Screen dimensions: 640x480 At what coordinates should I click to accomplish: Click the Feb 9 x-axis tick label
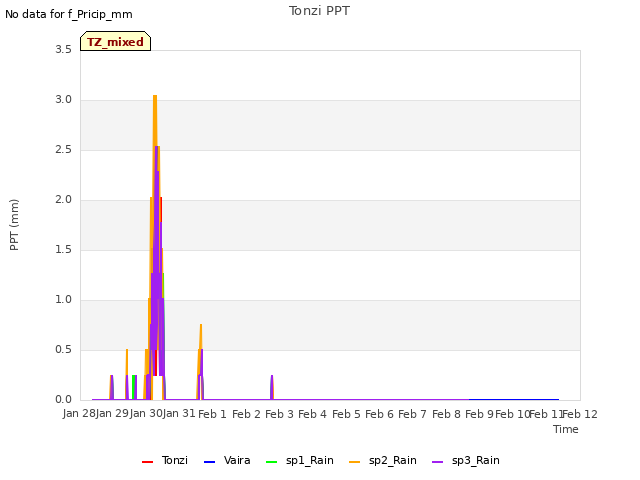point(479,414)
